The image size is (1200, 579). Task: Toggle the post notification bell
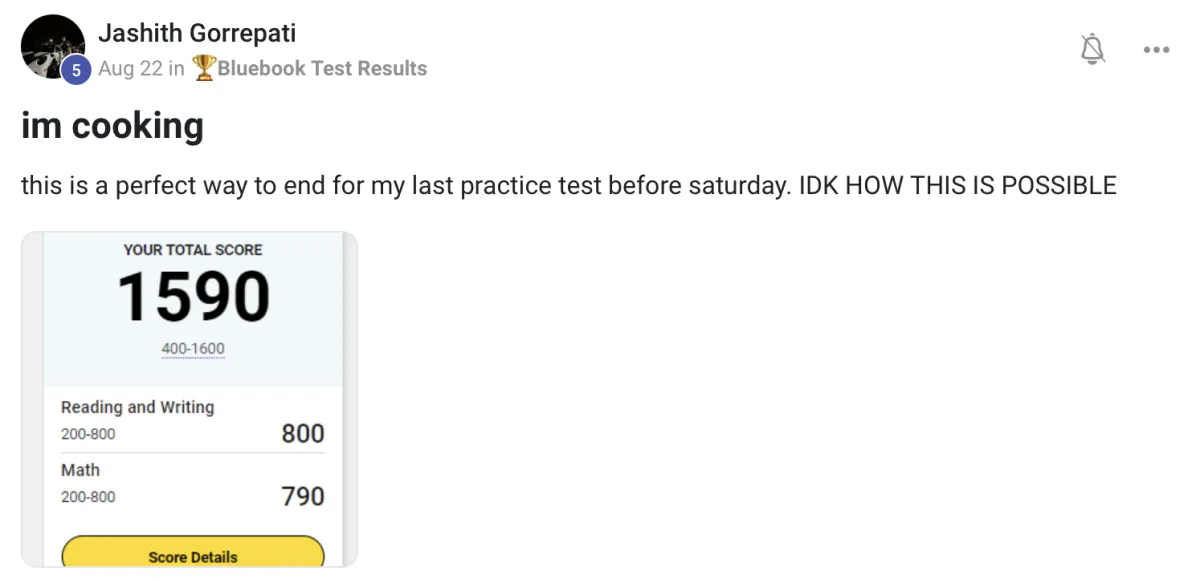click(1093, 49)
